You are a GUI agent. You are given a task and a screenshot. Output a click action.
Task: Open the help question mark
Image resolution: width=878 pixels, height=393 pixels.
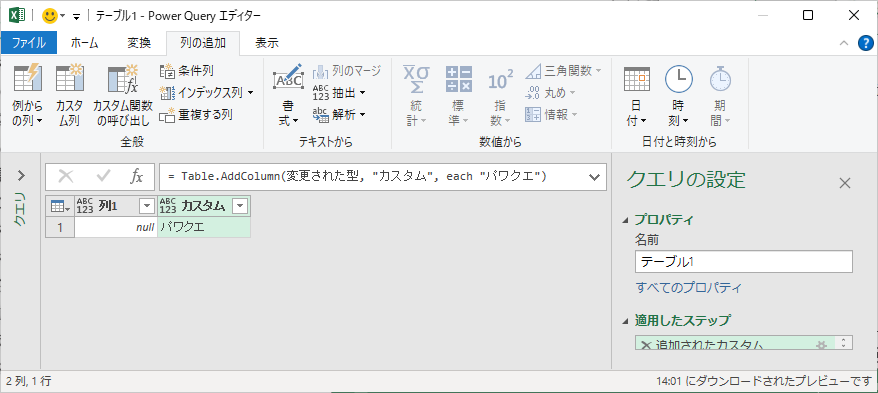(x=866, y=43)
